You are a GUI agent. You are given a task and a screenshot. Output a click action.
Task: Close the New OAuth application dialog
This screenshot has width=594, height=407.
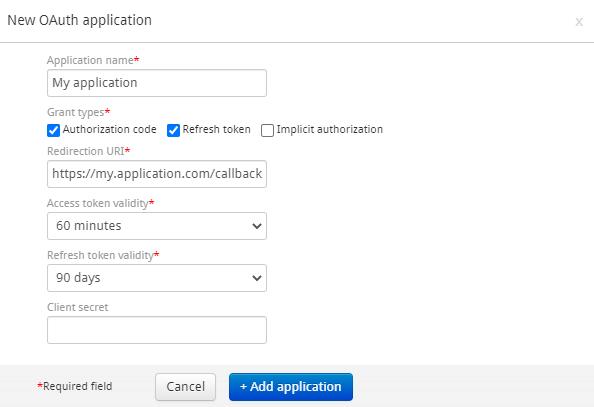(578, 22)
